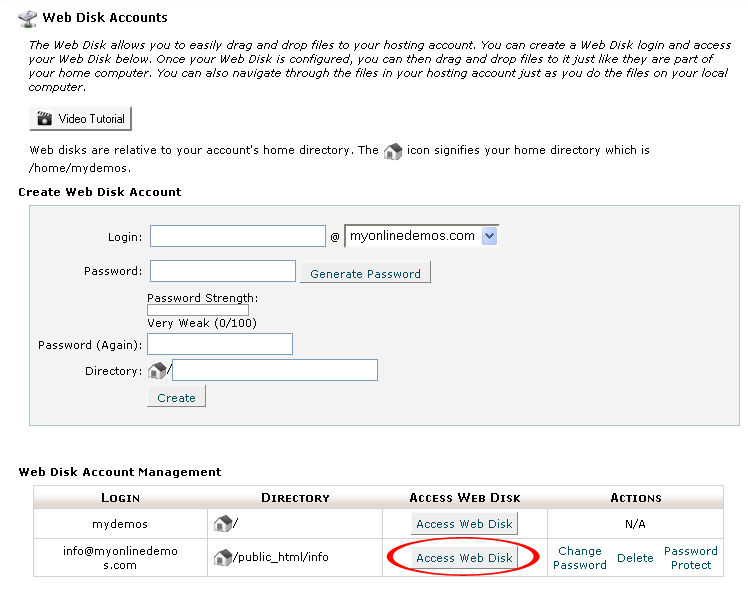
Task: Open the Video Tutorial
Action: pyautogui.click(x=80, y=118)
